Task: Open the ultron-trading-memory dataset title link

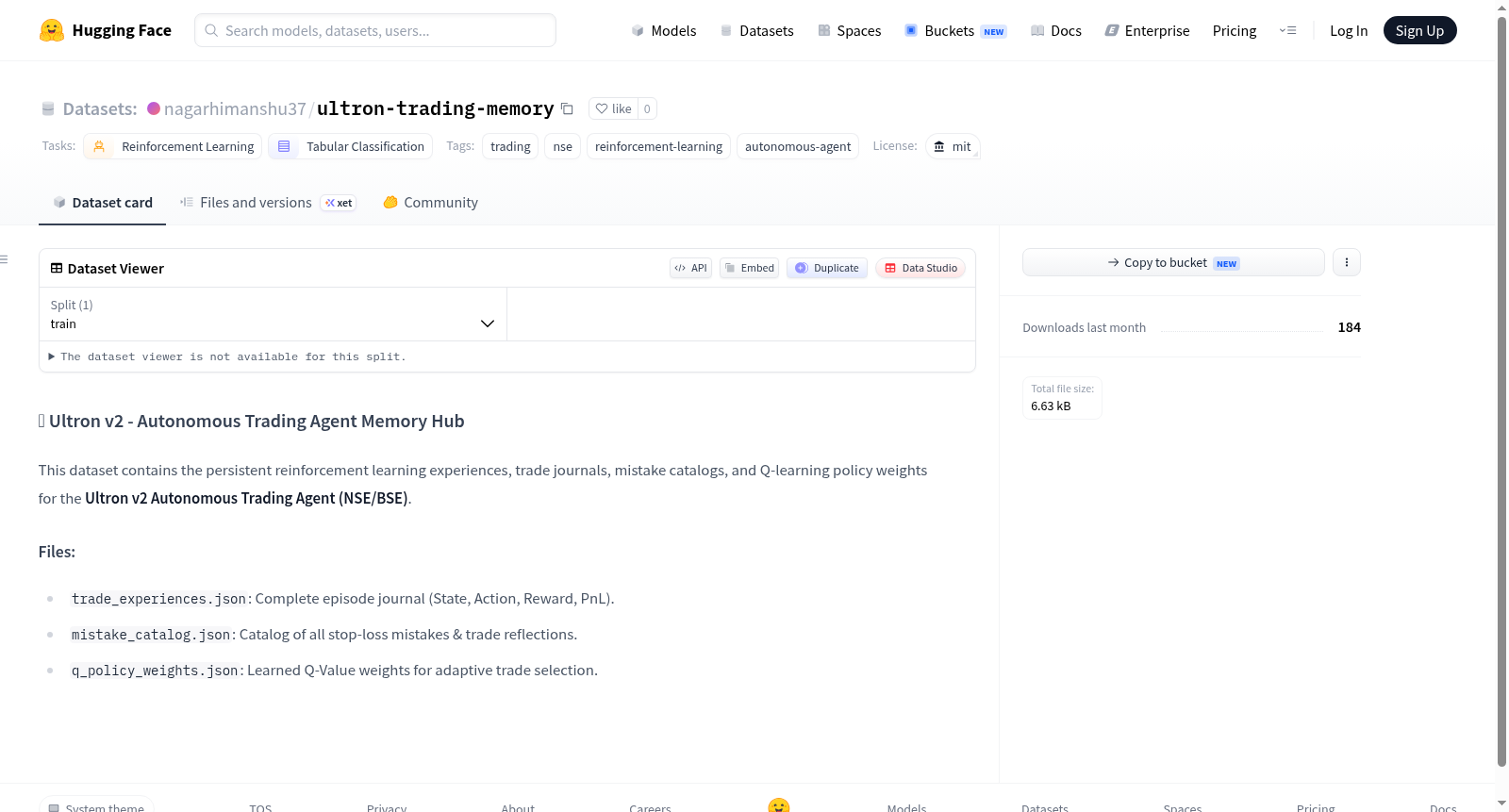Action: tap(435, 108)
